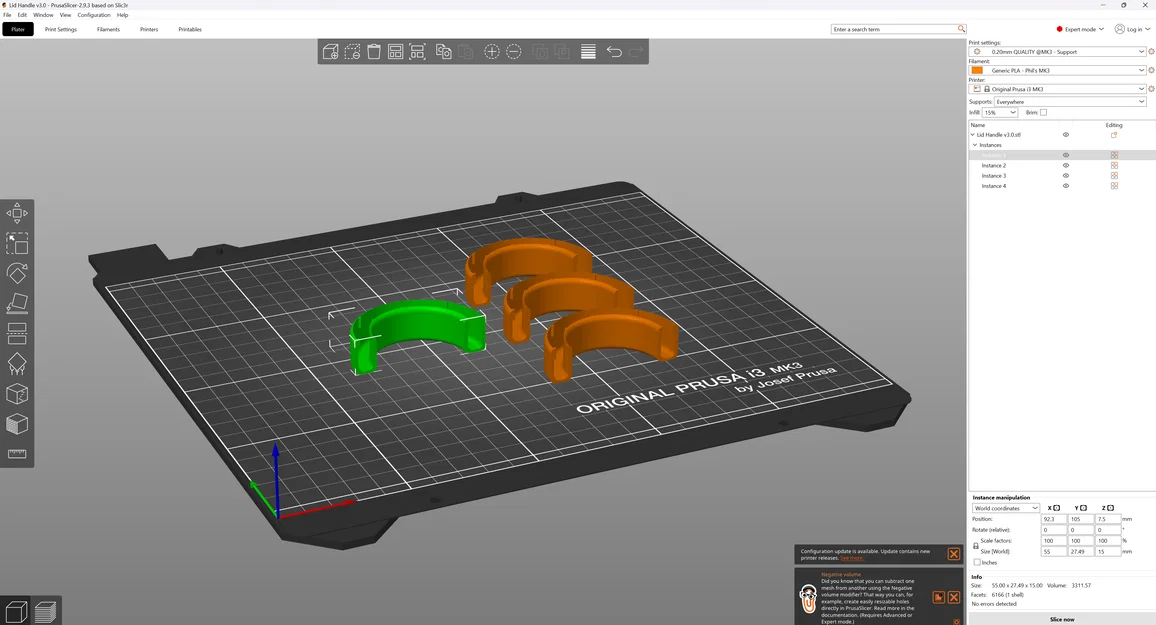Open the File menu
Image resolution: width=1156 pixels, height=625 pixels.
pos(7,15)
